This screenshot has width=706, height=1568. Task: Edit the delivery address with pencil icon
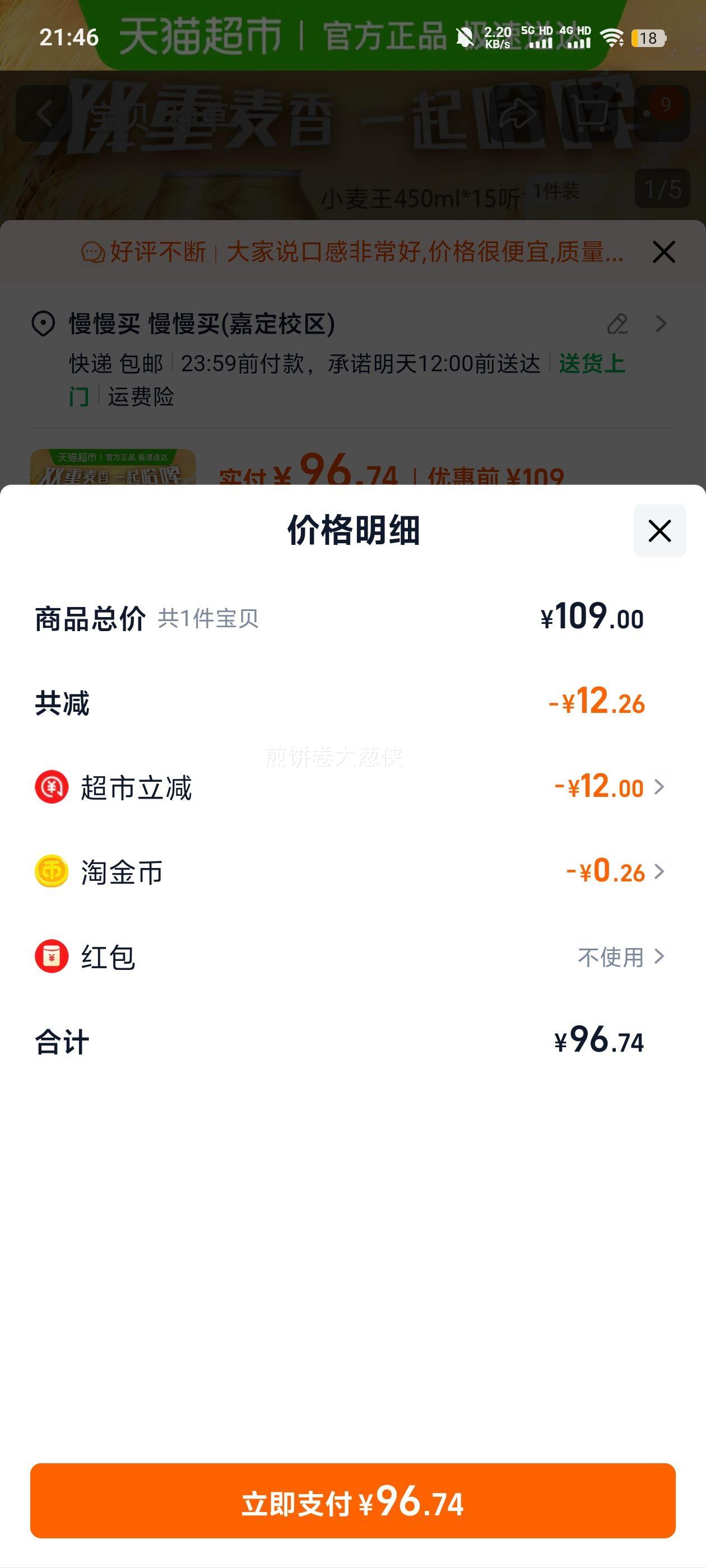tap(617, 324)
